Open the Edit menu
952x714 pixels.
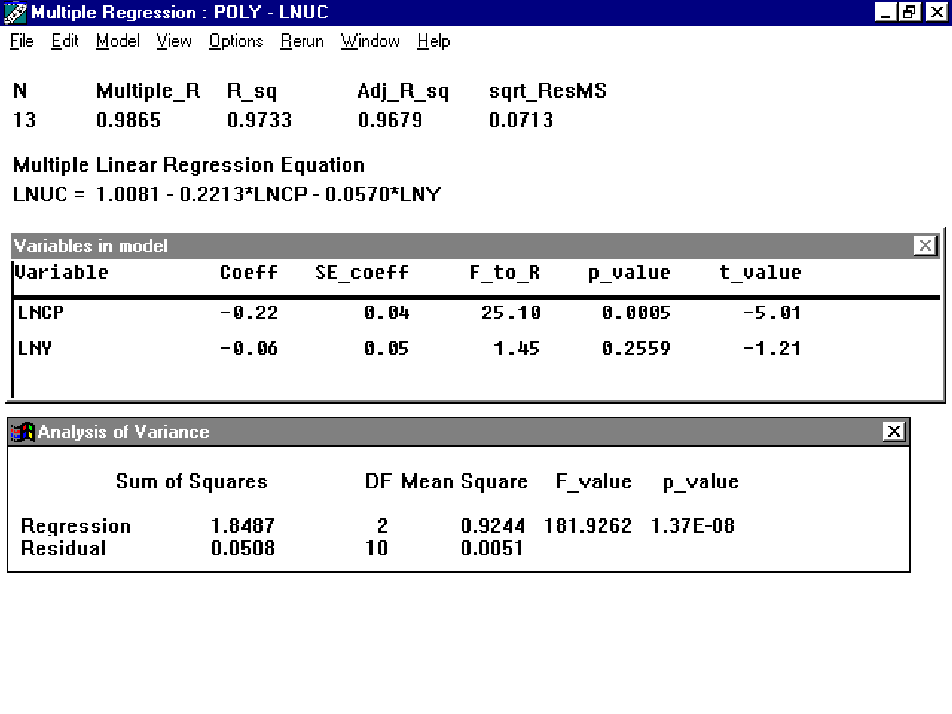point(64,41)
